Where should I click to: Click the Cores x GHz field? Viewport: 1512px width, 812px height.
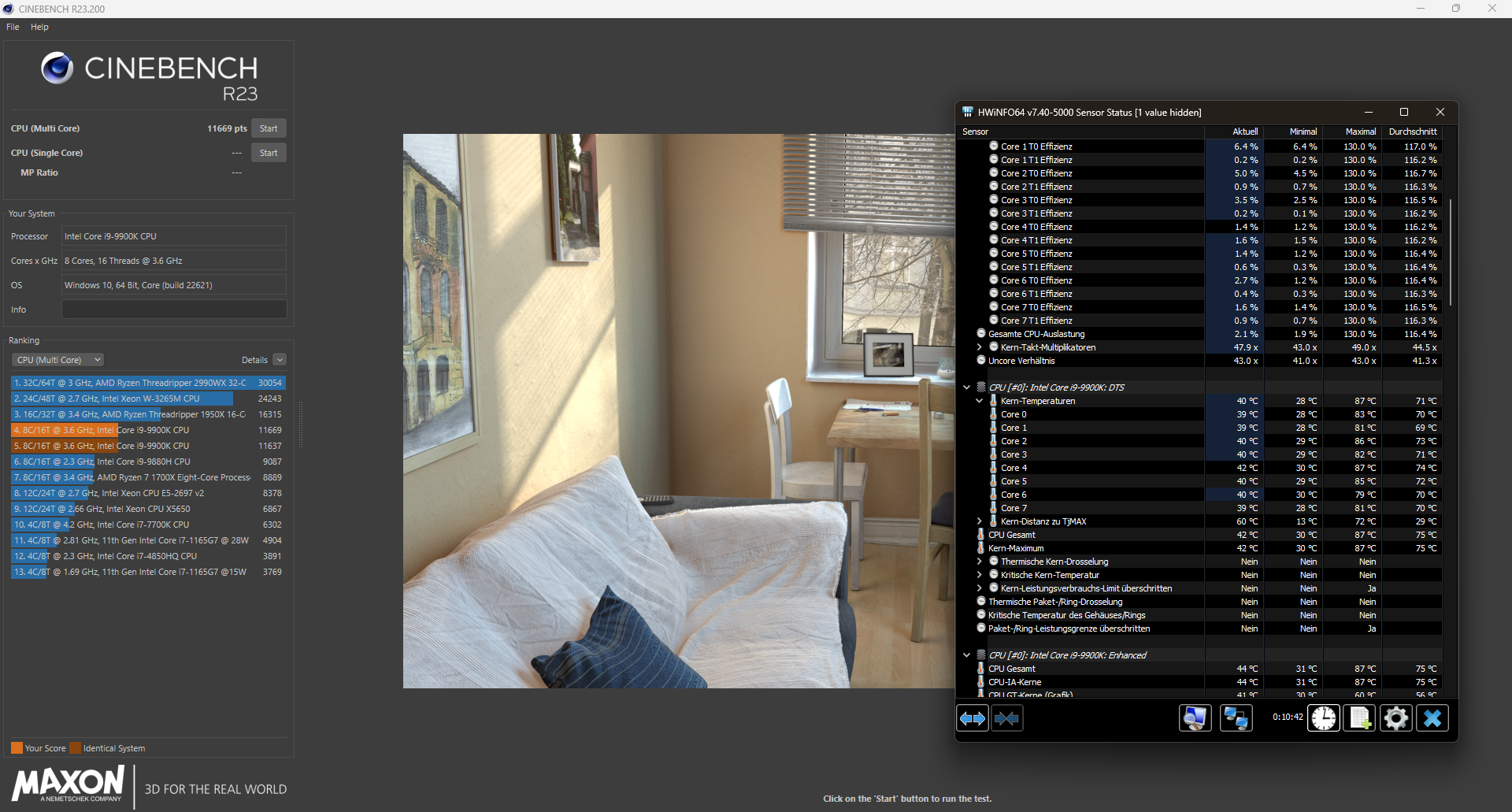[x=174, y=261]
